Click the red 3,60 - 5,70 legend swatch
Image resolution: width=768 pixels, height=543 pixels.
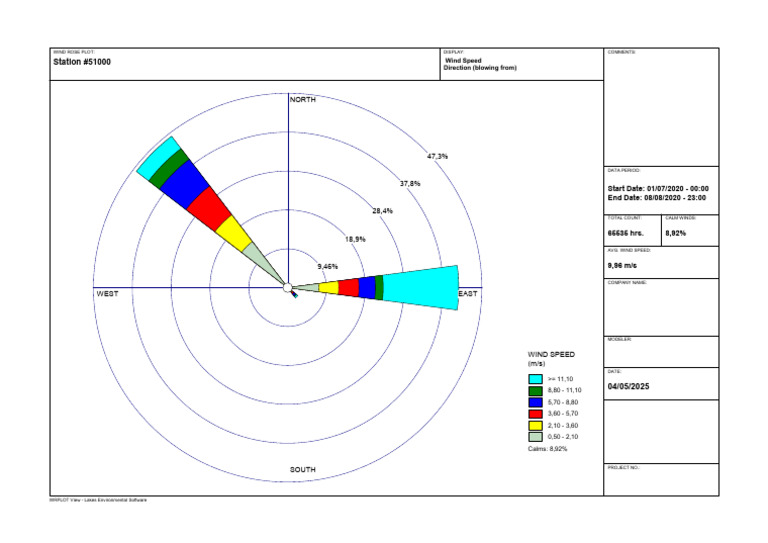pos(535,414)
